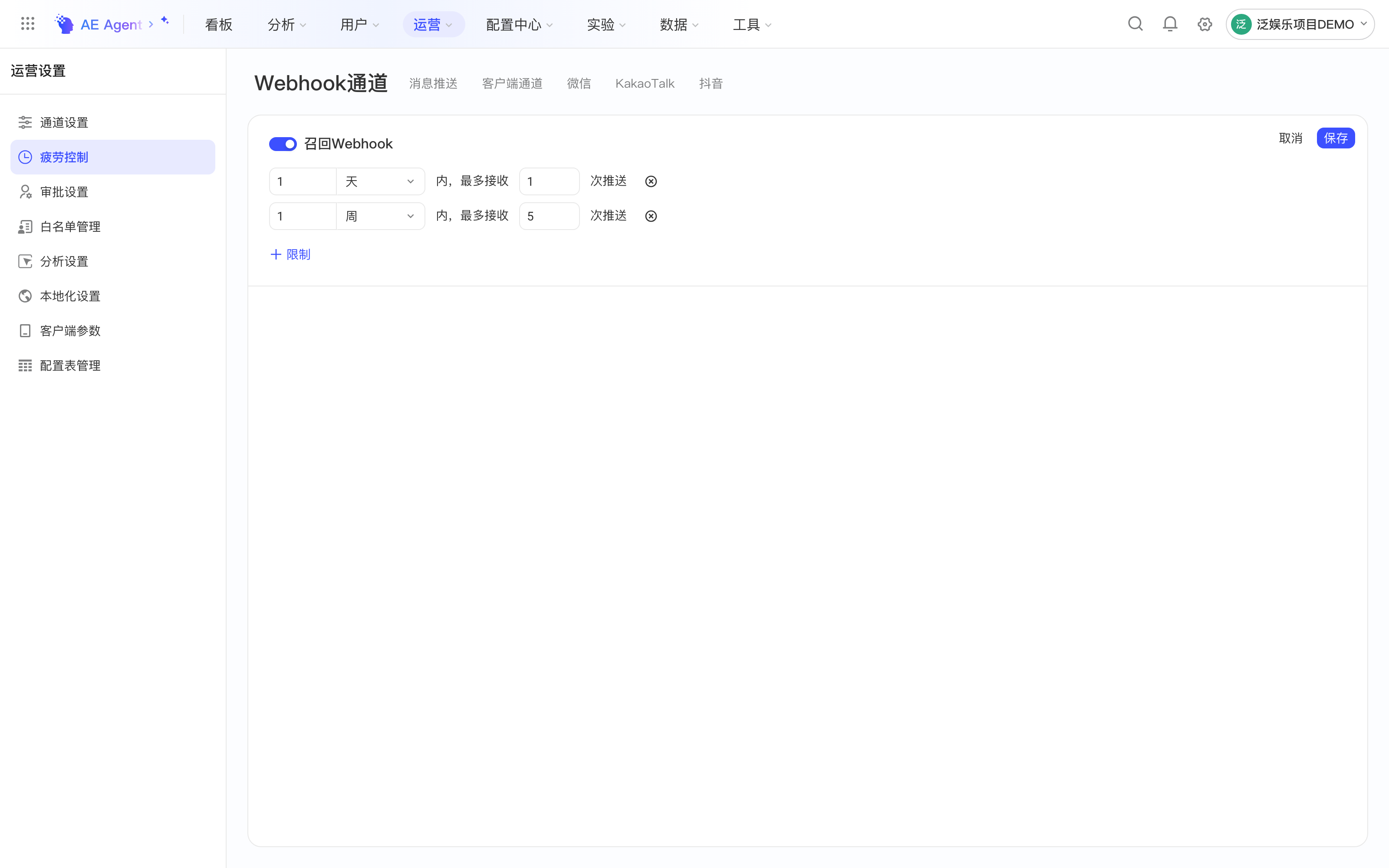Expand the 用户 menu
The height and width of the screenshot is (868, 1389).
click(359, 25)
